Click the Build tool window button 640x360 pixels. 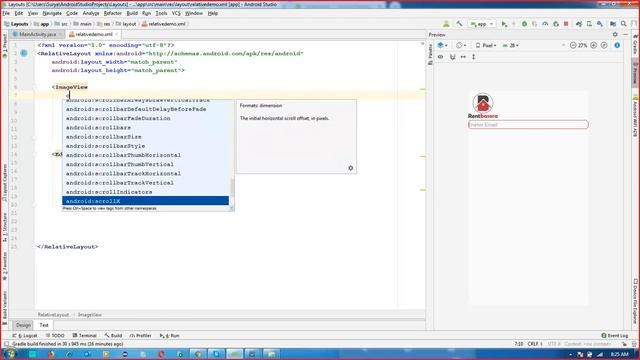(113, 336)
